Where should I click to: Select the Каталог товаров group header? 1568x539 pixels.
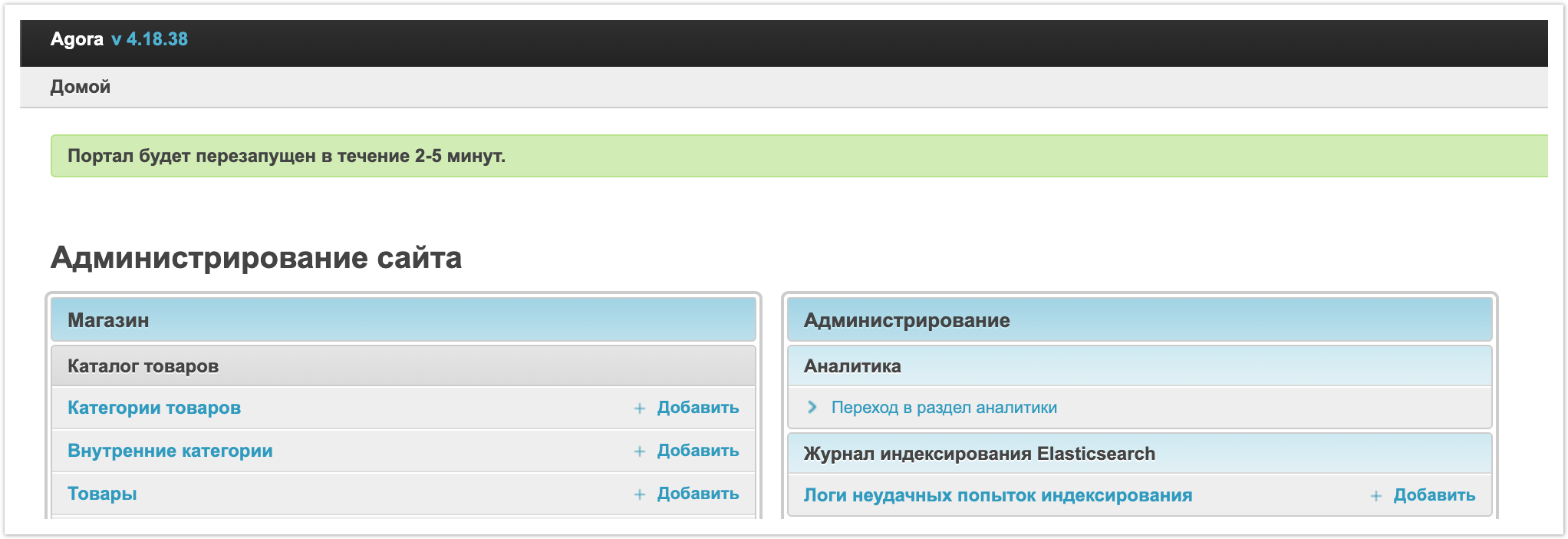143,366
